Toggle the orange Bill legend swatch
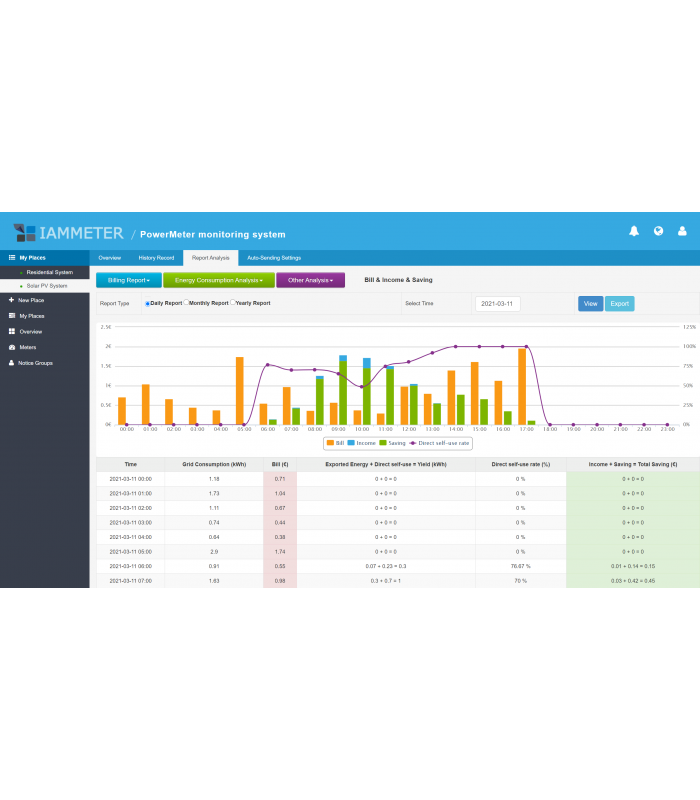Screen dimensions: 700x800 (330, 442)
